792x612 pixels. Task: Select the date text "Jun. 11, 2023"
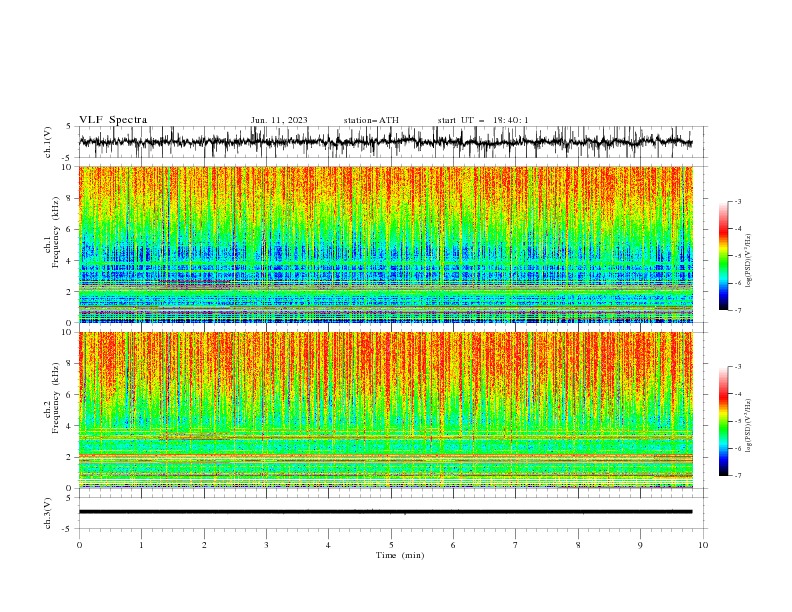[279, 120]
